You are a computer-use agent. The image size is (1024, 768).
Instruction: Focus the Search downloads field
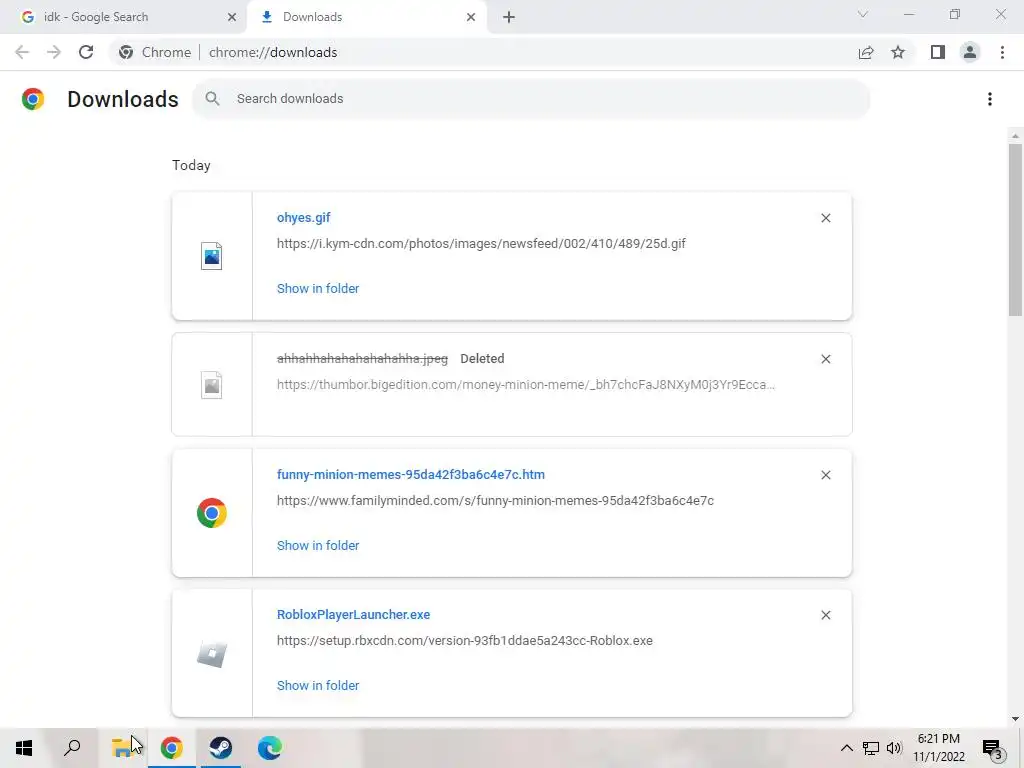[531, 99]
